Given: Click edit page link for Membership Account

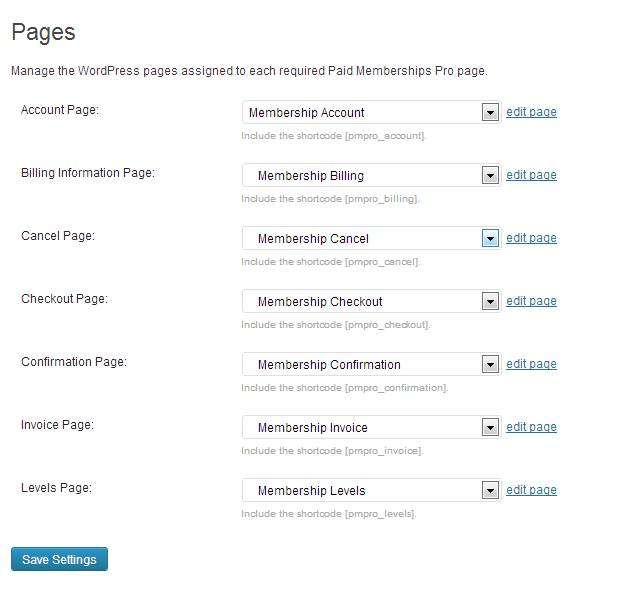Looking at the screenshot, I should [x=531, y=112].
